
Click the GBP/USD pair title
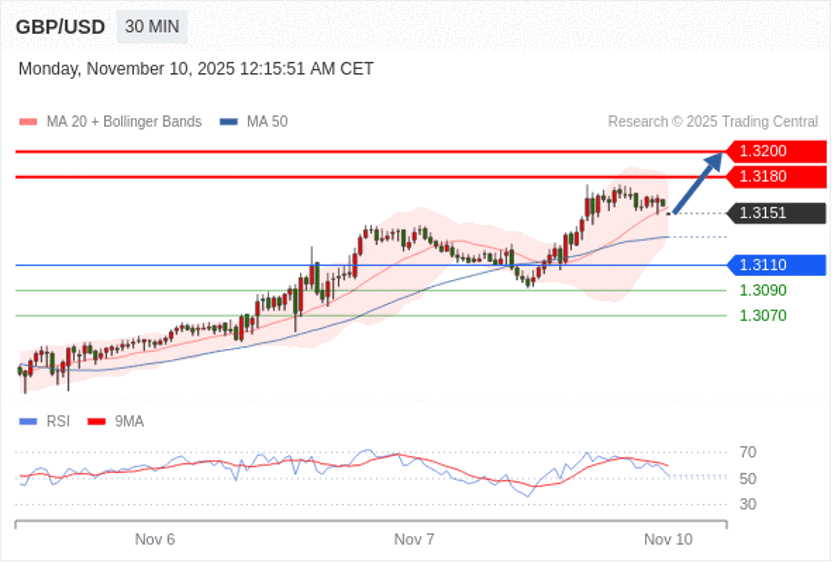(60, 27)
